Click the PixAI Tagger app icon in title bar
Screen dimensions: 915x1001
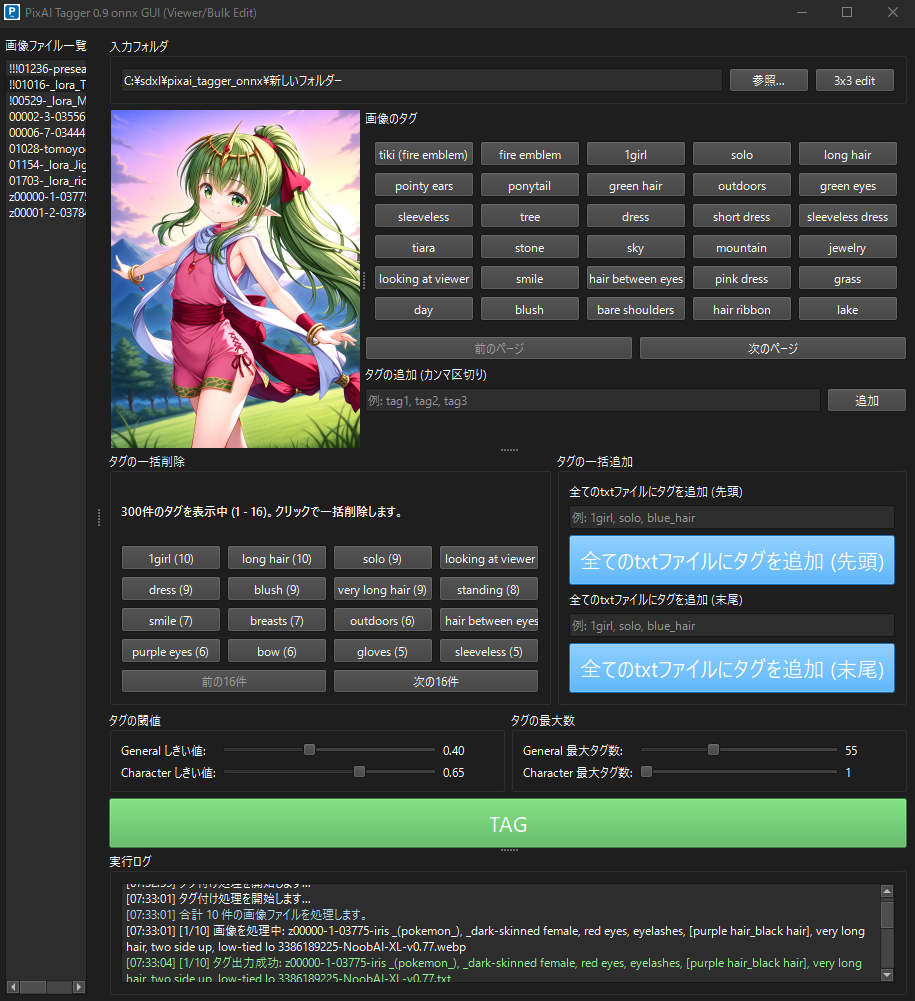[11, 12]
